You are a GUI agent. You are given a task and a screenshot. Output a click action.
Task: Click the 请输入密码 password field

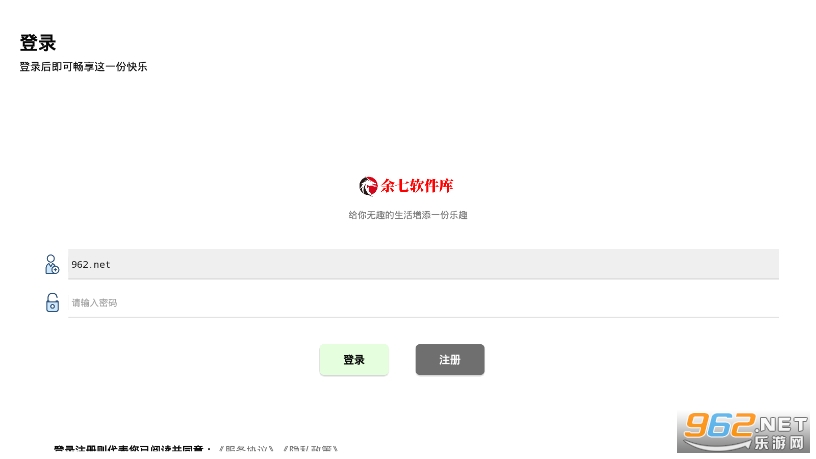pos(423,302)
